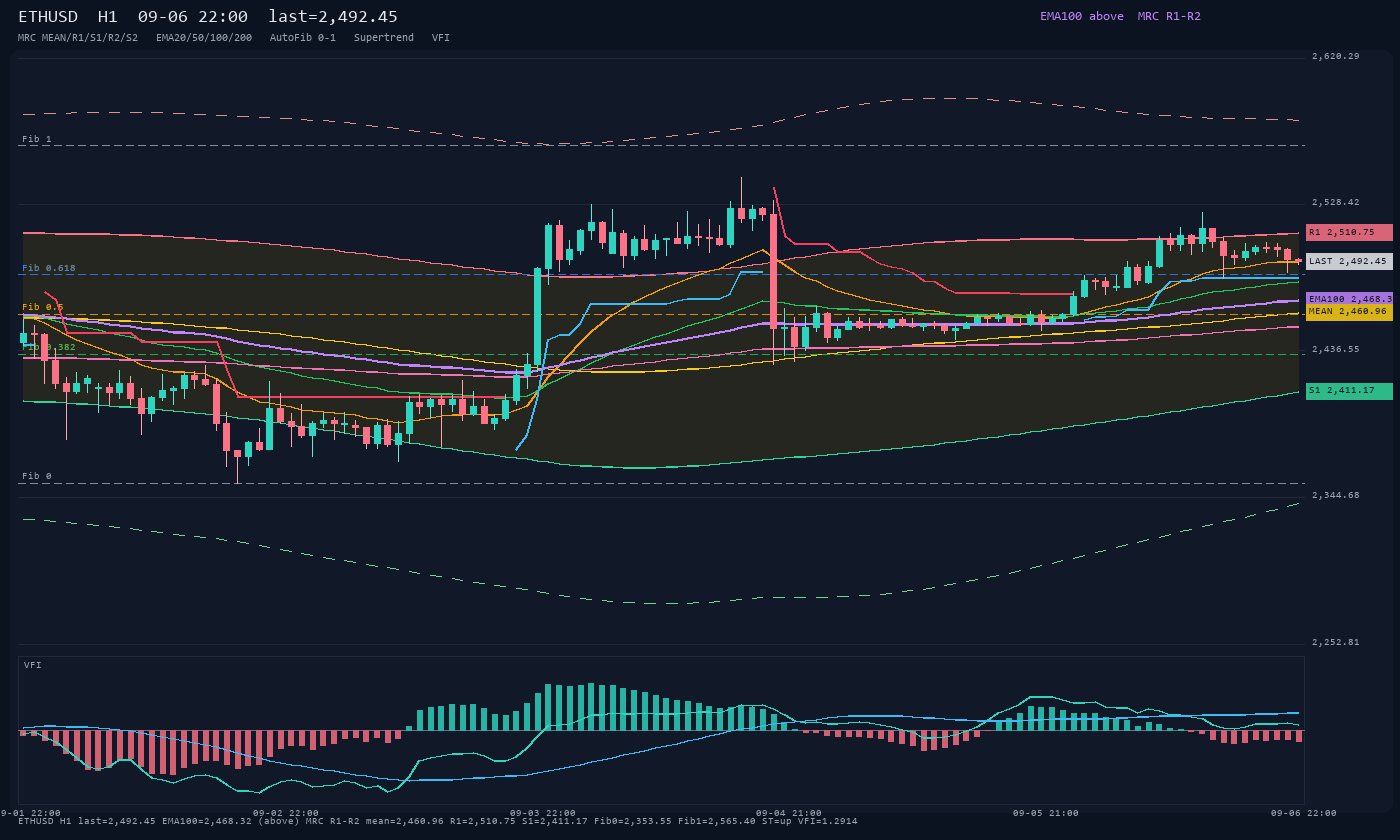Click the Supertrend legend entry

click(384, 38)
